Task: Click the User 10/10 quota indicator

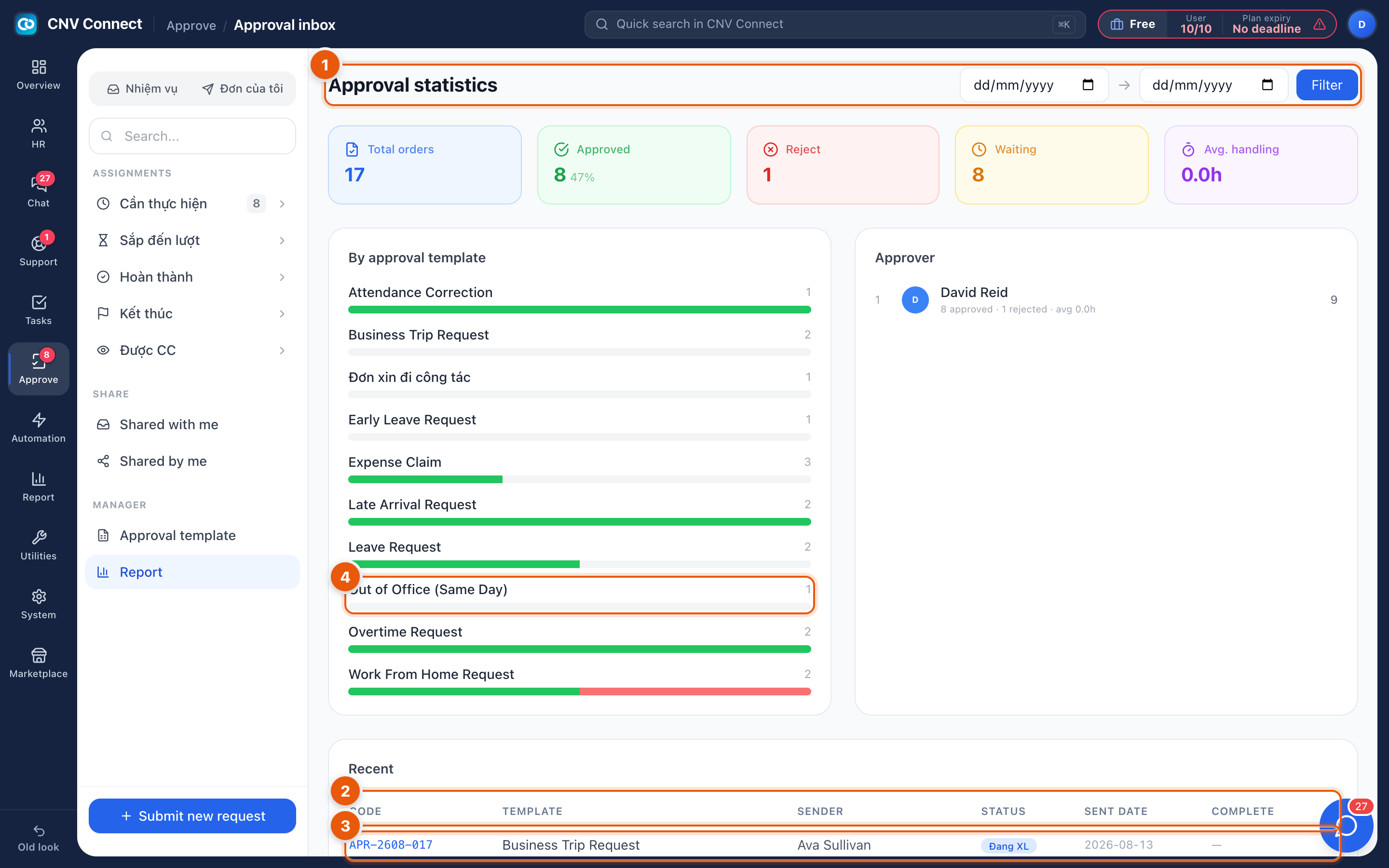Action: (x=1196, y=24)
